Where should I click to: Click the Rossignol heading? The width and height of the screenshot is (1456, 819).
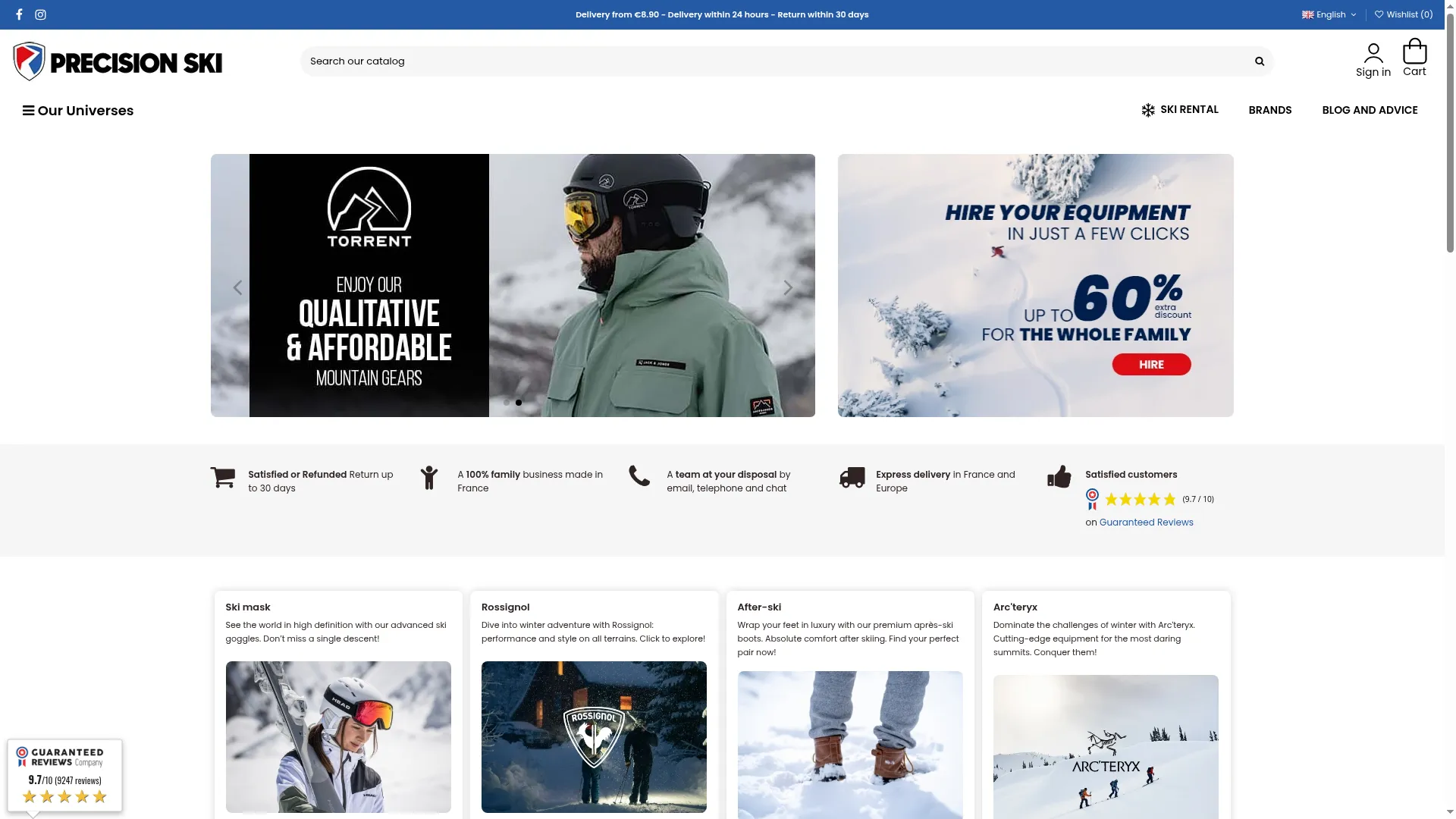click(x=505, y=607)
